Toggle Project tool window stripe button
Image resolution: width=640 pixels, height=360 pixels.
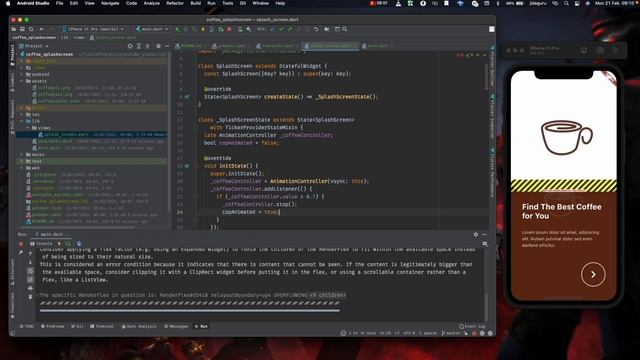(x=12, y=55)
